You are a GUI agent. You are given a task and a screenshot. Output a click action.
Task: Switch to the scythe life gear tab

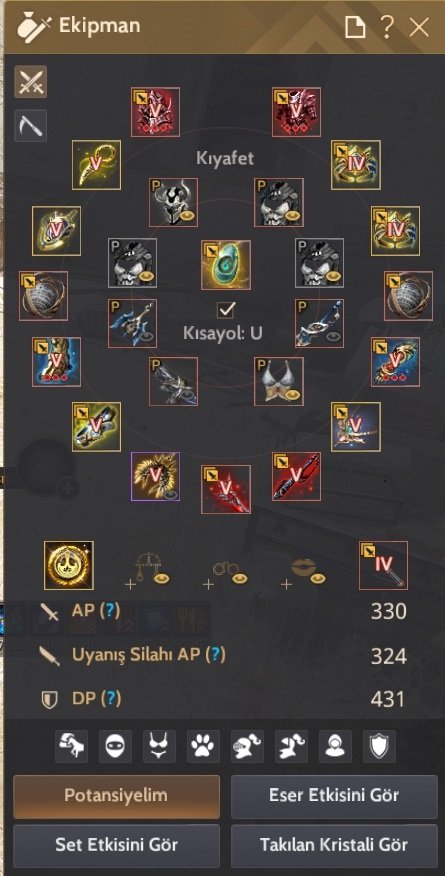(30, 126)
